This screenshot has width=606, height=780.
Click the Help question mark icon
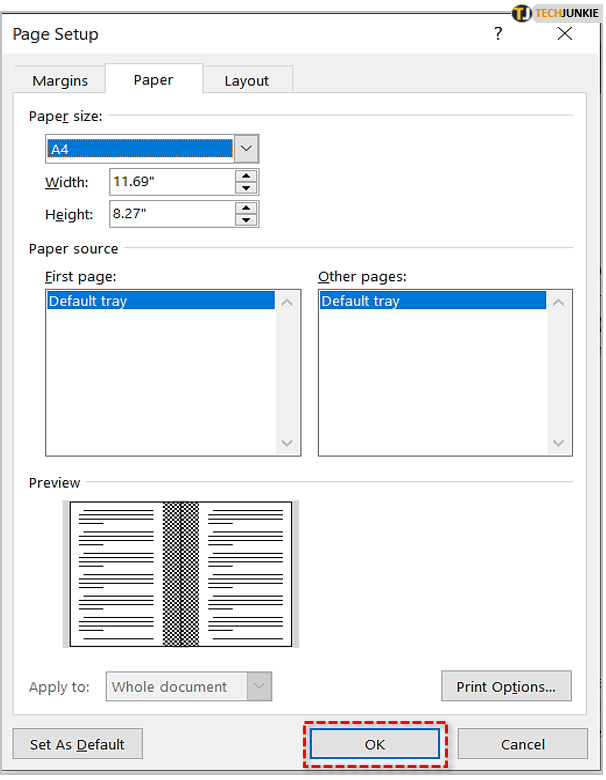pos(498,35)
